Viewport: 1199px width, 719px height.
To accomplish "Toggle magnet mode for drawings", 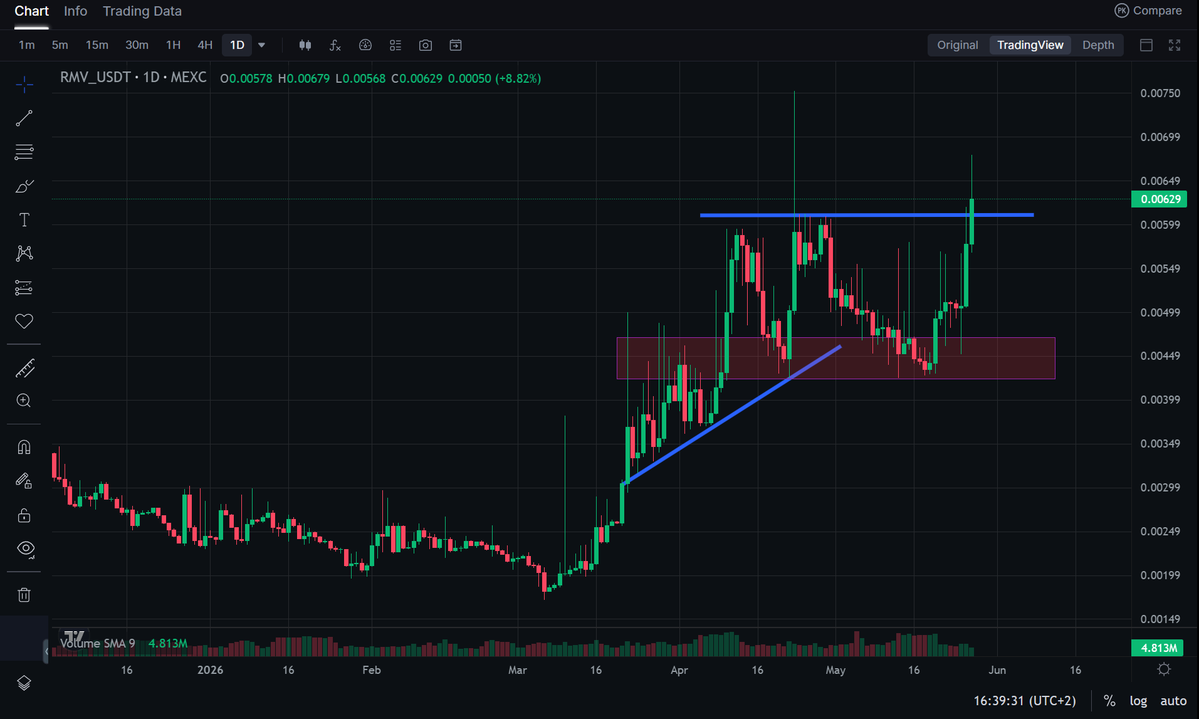I will pyautogui.click(x=24, y=447).
